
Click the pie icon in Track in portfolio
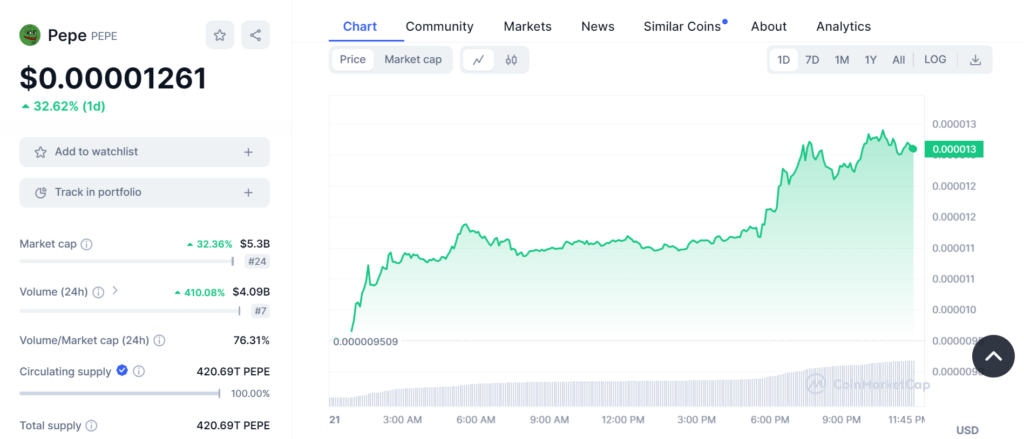coord(40,193)
